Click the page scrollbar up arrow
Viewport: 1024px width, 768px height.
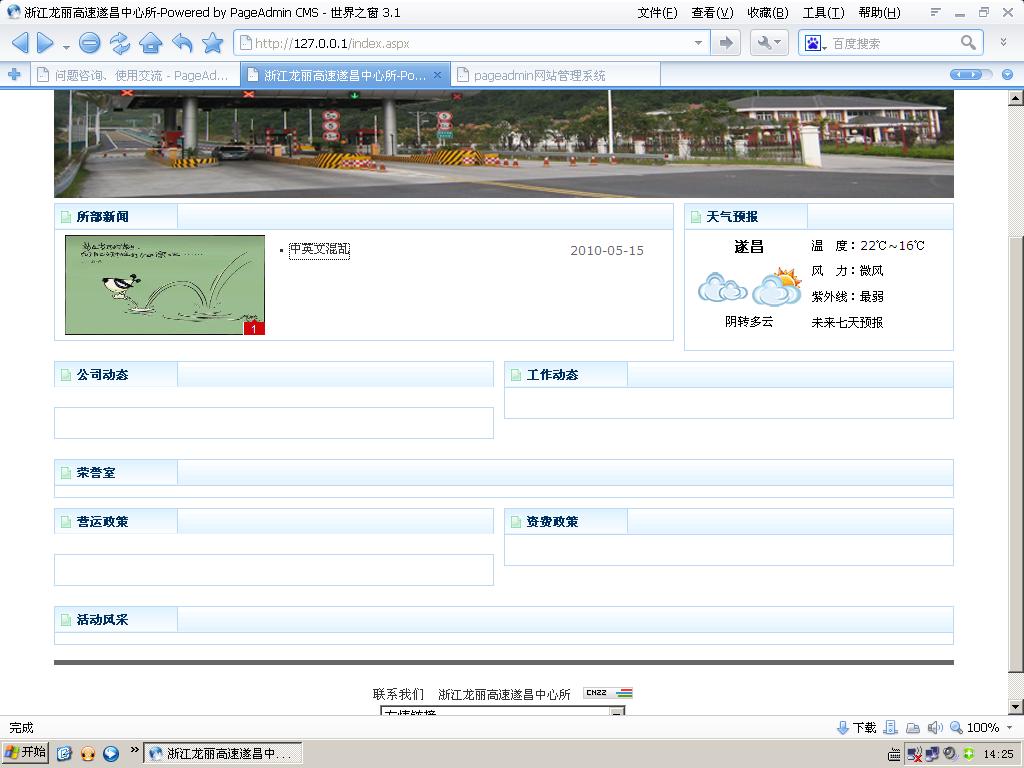[x=1016, y=98]
